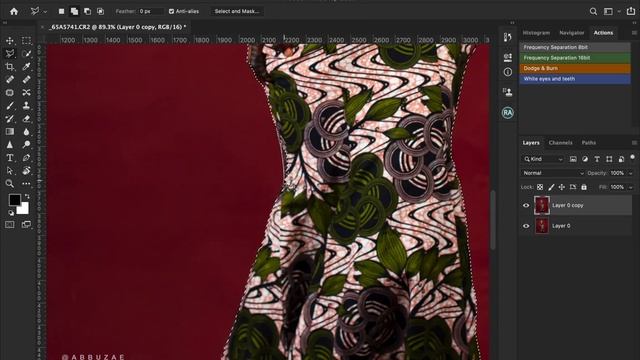Viewport: 640px width, 360px height.
Task: Run the Frequency Separation 16bit action
Action: [575, 58]
